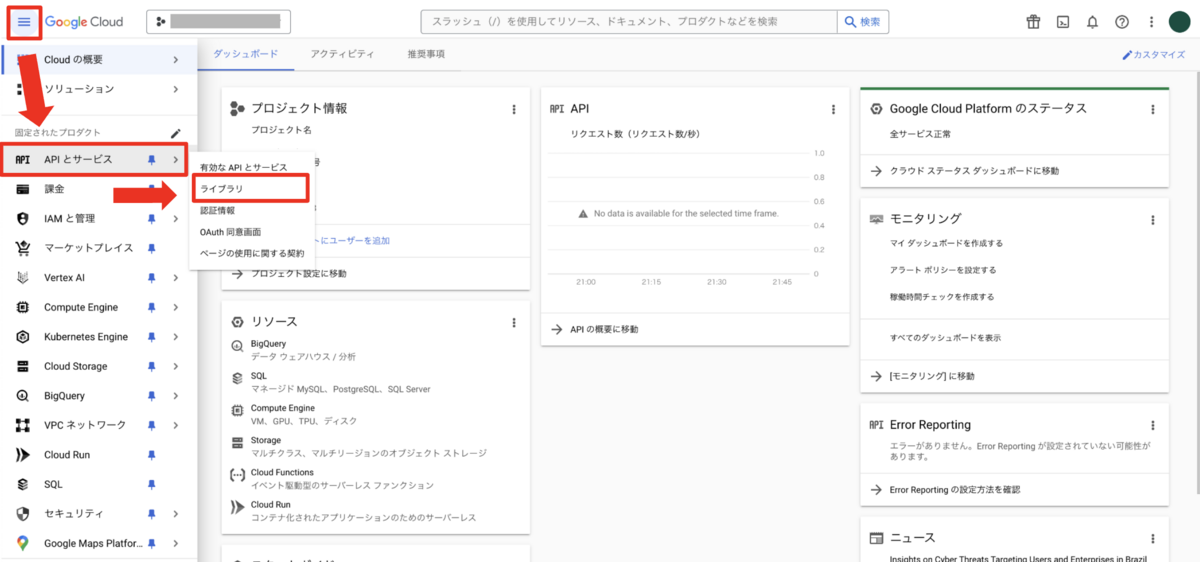Screen dimensions: 1200x562
Task: Toggle the pin for BigQuery in sidebar
Action: [x=152, y=396]
